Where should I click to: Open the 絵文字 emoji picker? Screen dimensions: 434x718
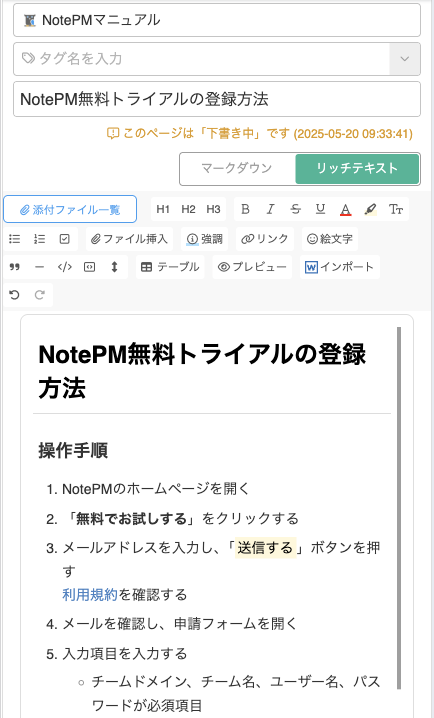click(x=330, y=239)
